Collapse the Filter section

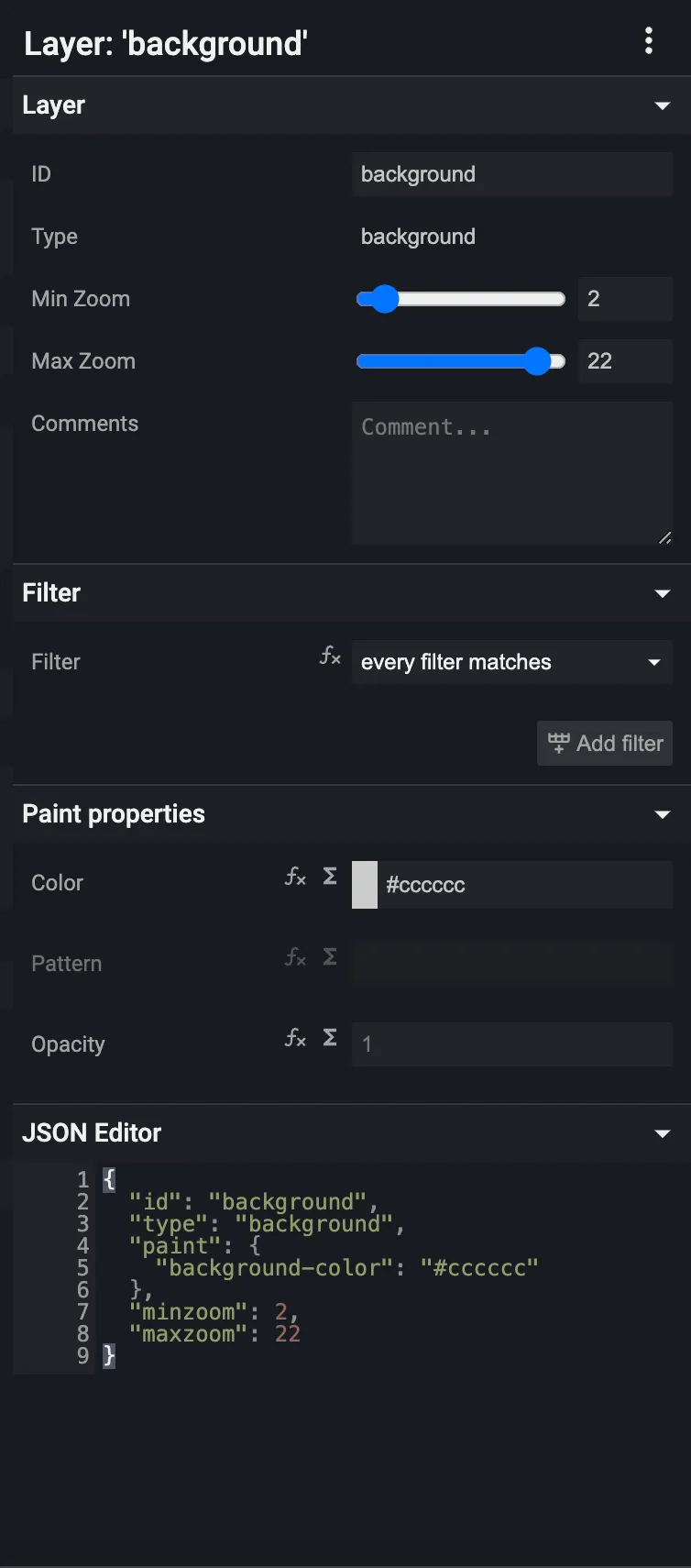(662, 594)
